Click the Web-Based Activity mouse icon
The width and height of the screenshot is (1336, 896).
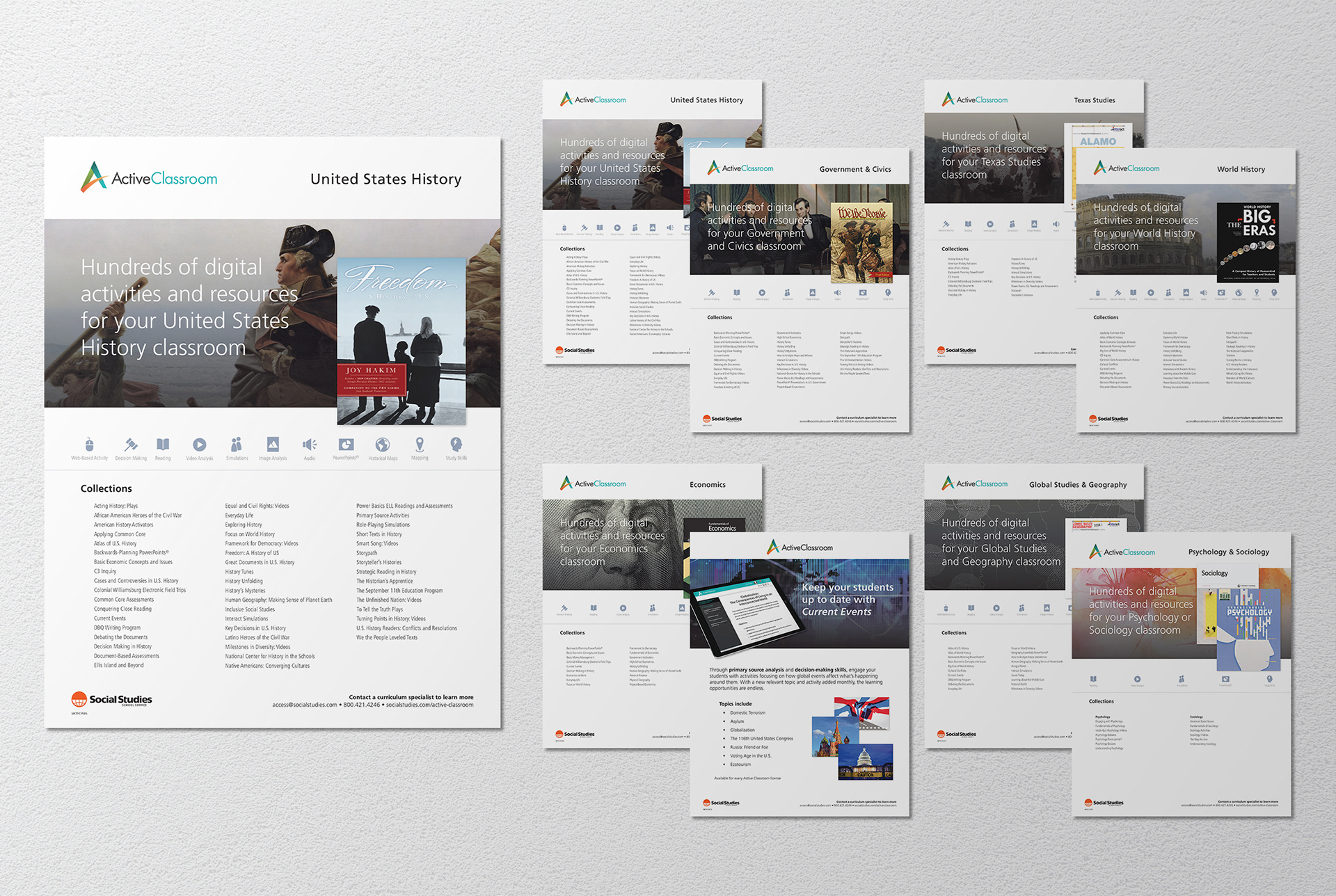[x=89, y=445]
